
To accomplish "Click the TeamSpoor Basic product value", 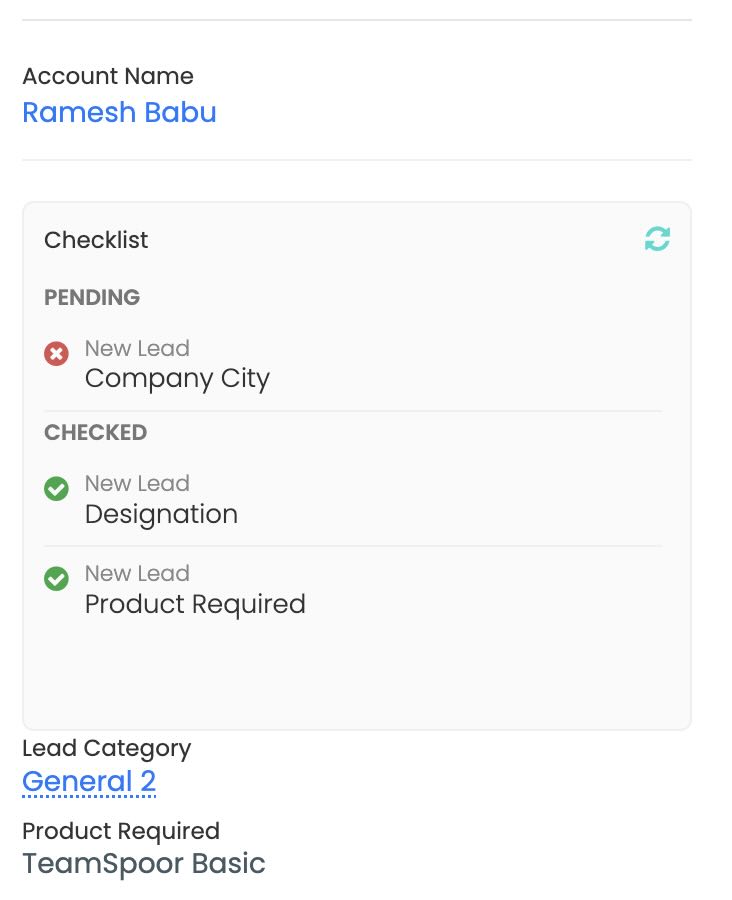I will [144, 863].
